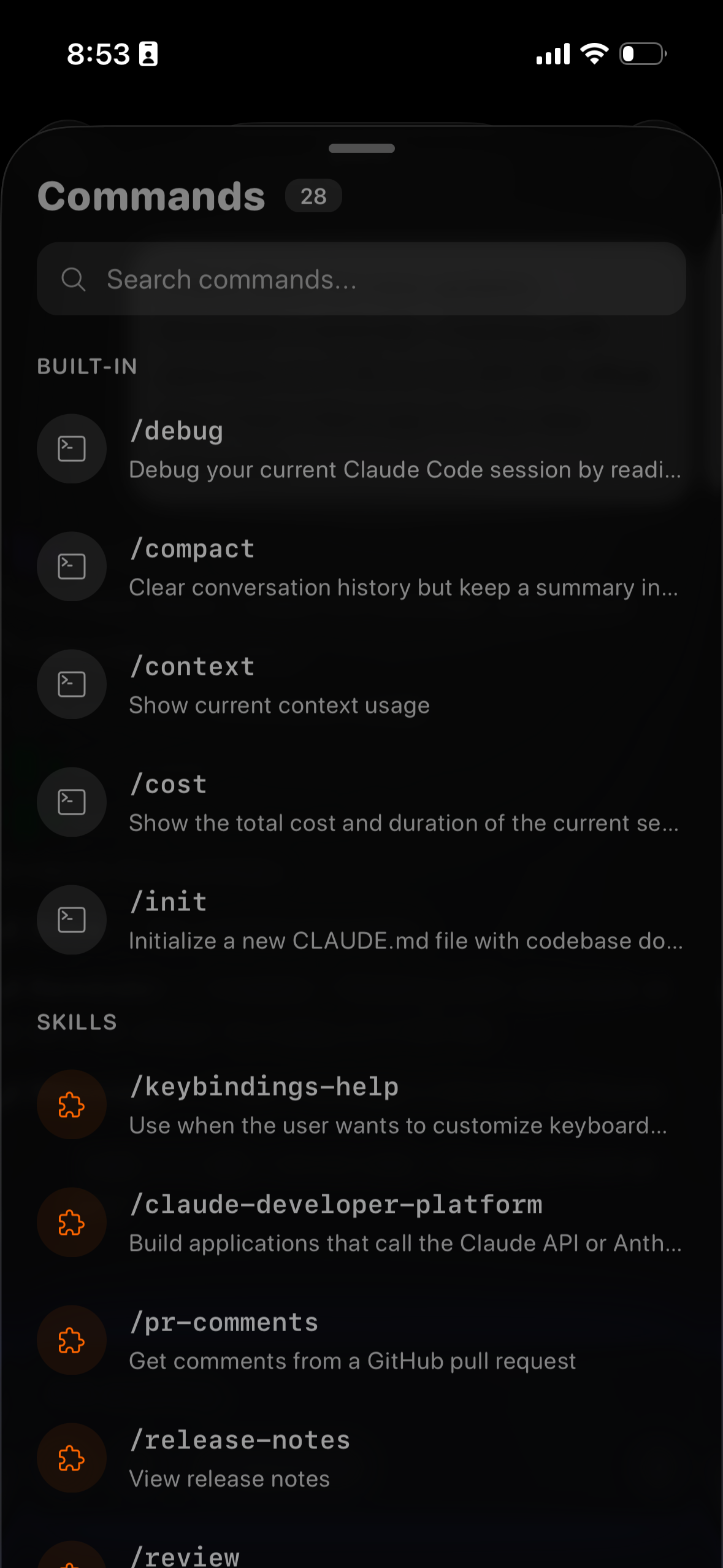The height and width of the screenshot is (1568, 723).
Task: Open the /init command
Action: coord(405,921)
